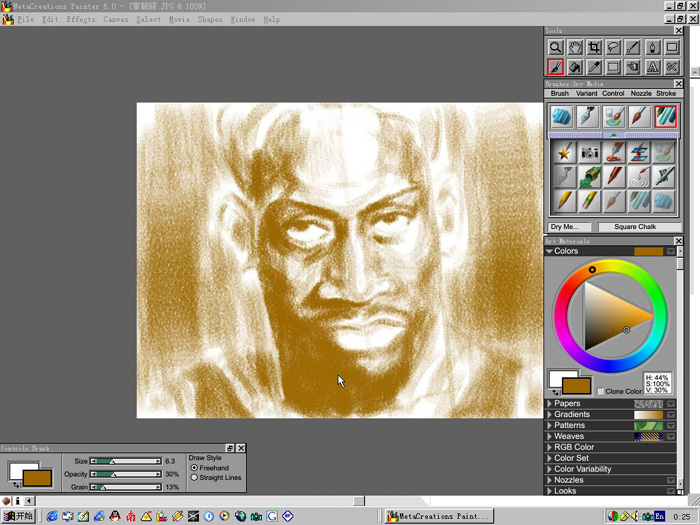
Task: Select the Scissors tool
Action: point(672,67)
